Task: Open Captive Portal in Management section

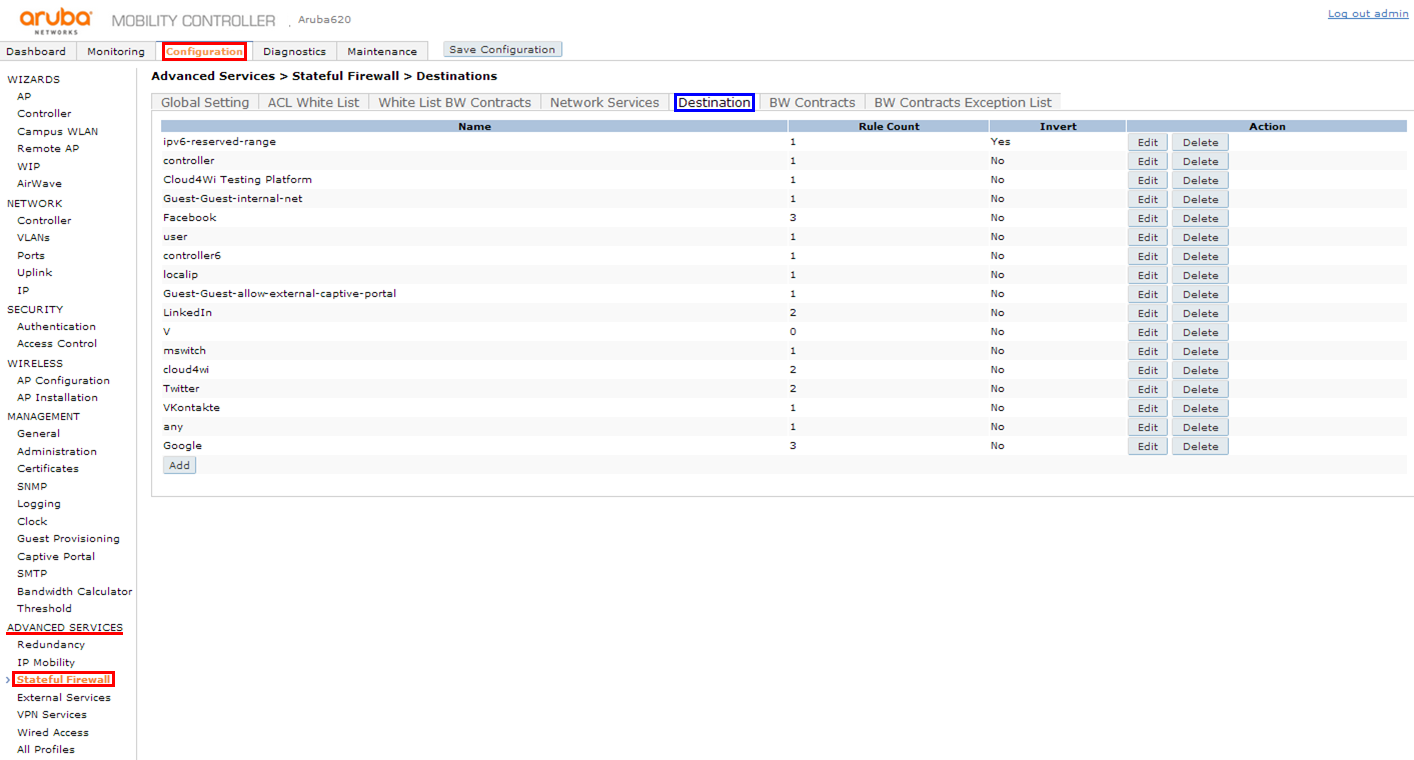Action: pos(56,556)
